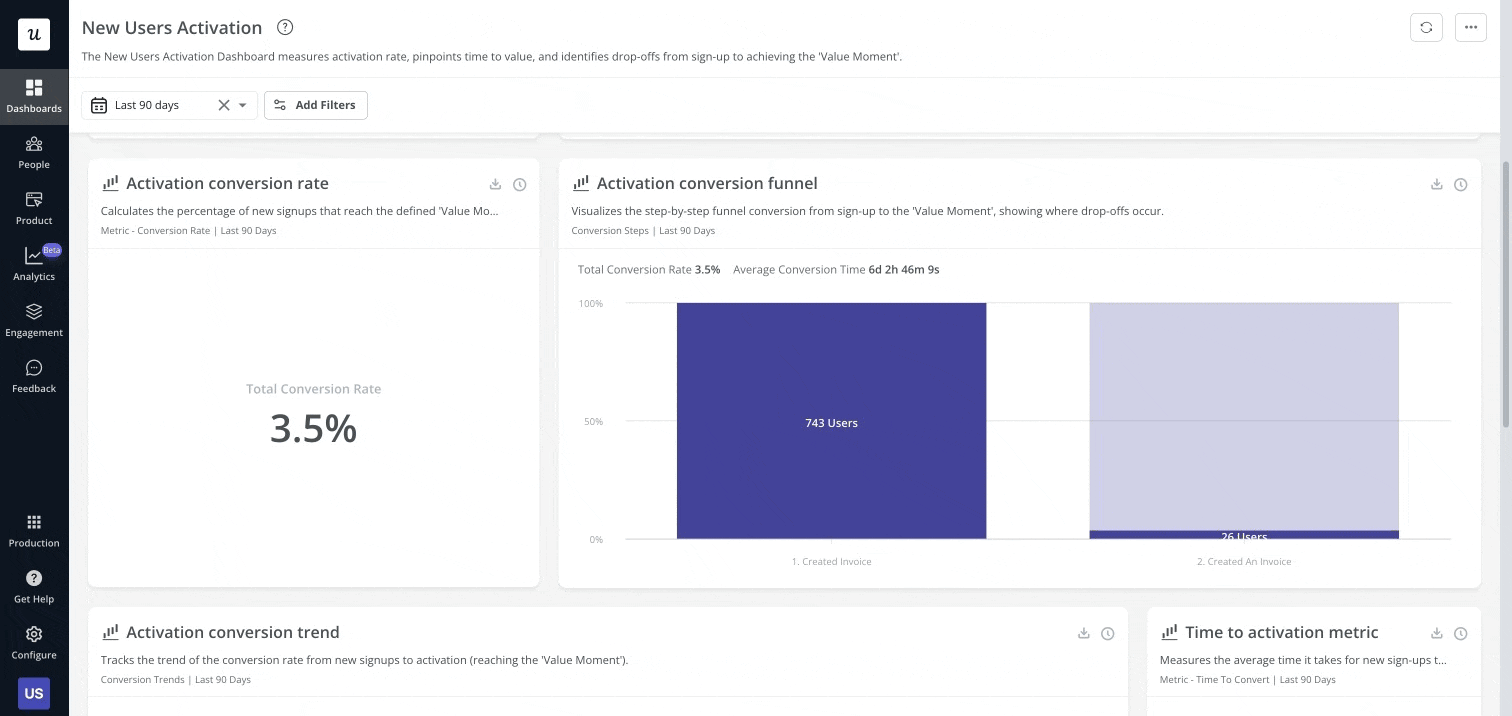Navigate to the Engagement section
The height and width of the screenshot is (716, 1512).
click(x=34, y=320)
